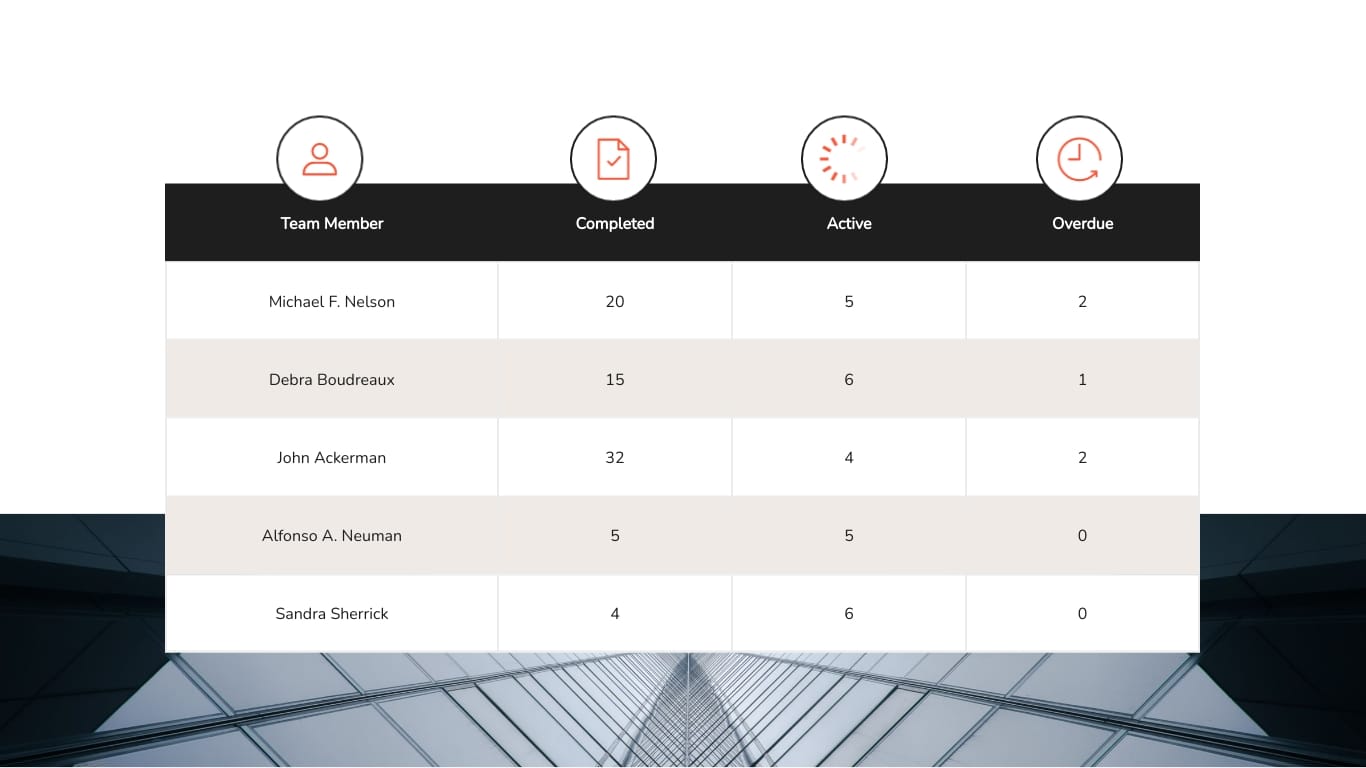Select Sandra Sherrick's active count of 6
The image size is (1366, 768).
848,613
